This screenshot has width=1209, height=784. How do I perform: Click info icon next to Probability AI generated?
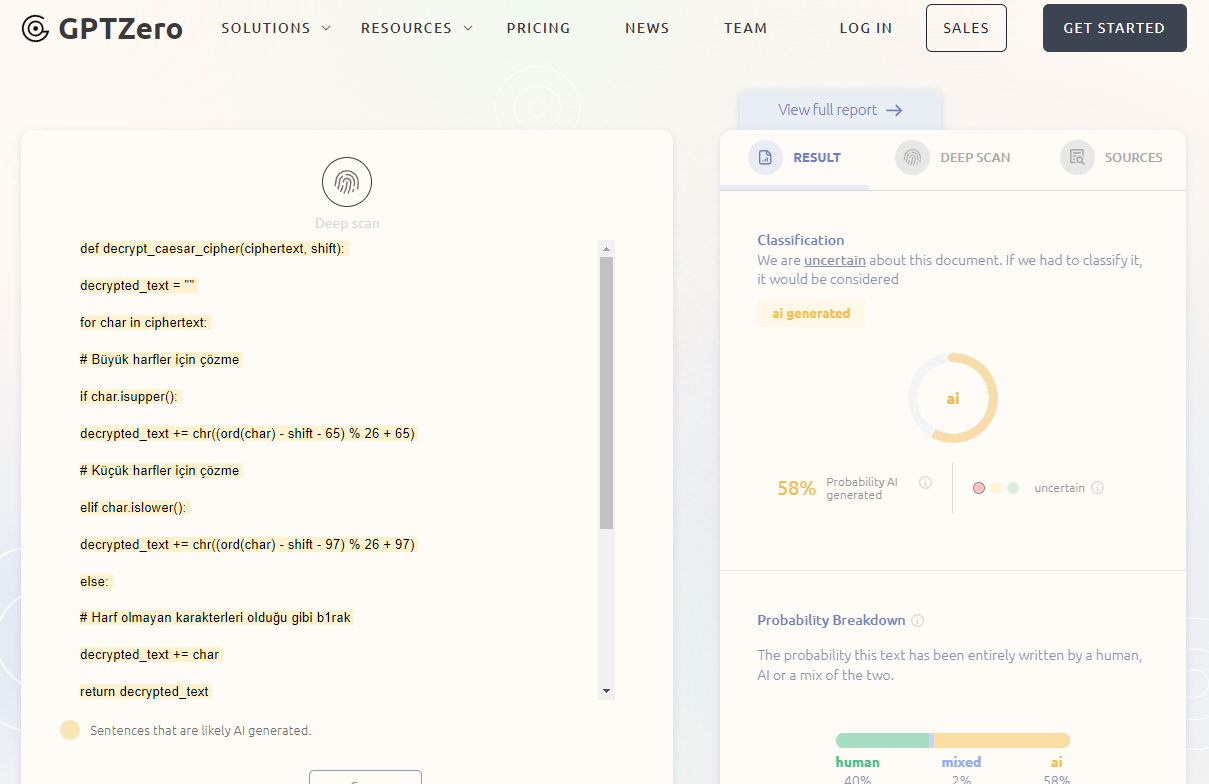(x=925, y=482)
